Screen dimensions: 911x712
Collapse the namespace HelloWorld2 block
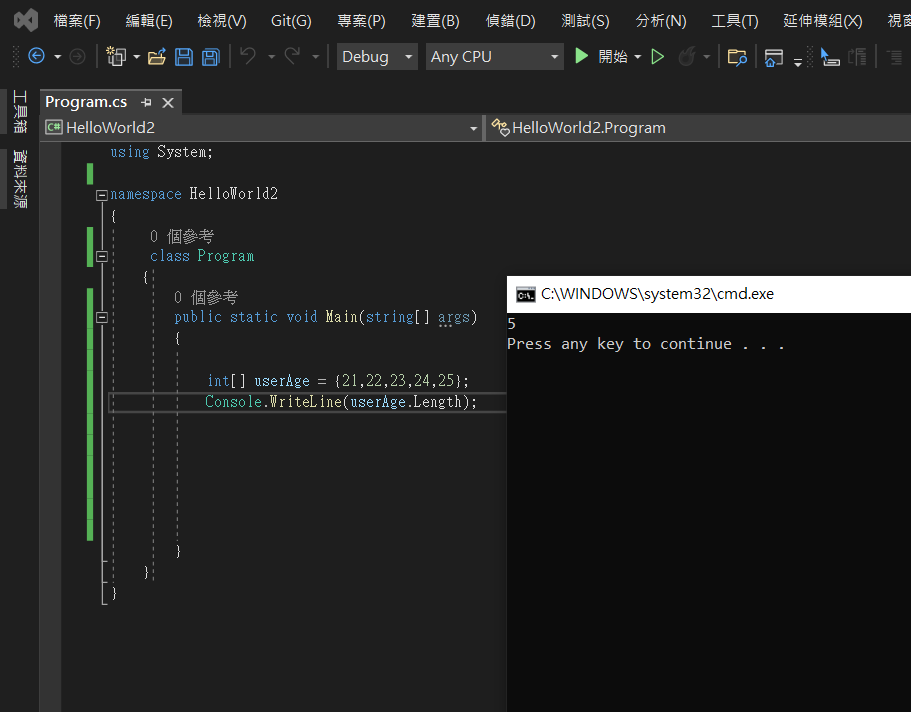tap(102, 195)
